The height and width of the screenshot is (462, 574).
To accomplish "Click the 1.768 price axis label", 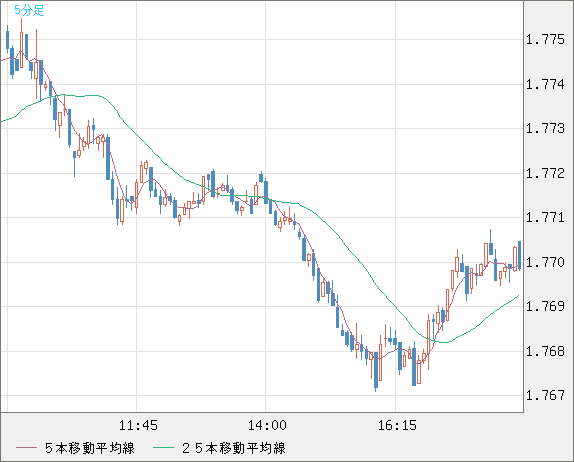I will coord(545,351).
